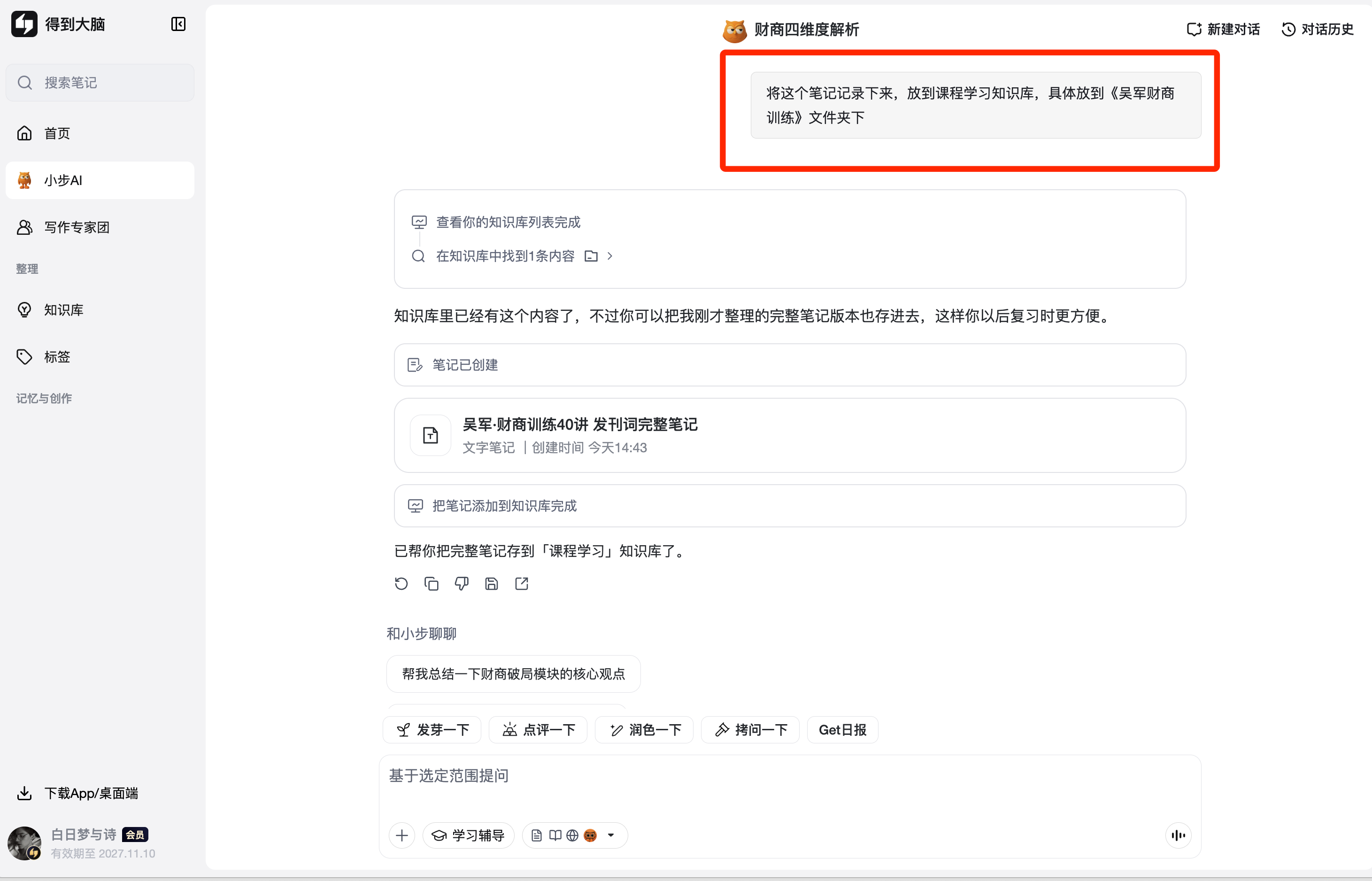The width and height of the screenshot is (1372, 881).
Task: Focus the 搜索笔记 search field
Action: pyautogui.click(x=100, y=82)
